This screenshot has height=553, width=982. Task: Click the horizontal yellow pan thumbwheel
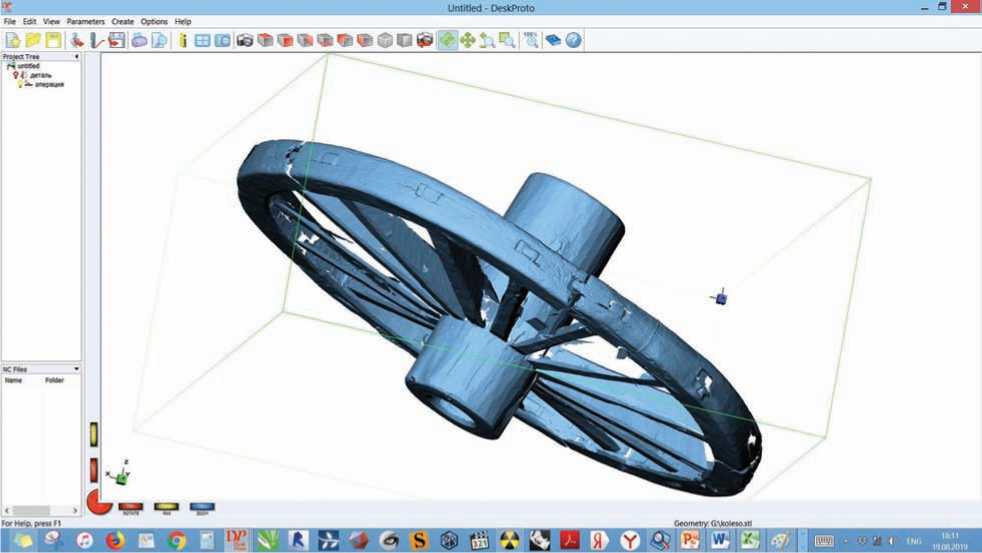[167, 507]
